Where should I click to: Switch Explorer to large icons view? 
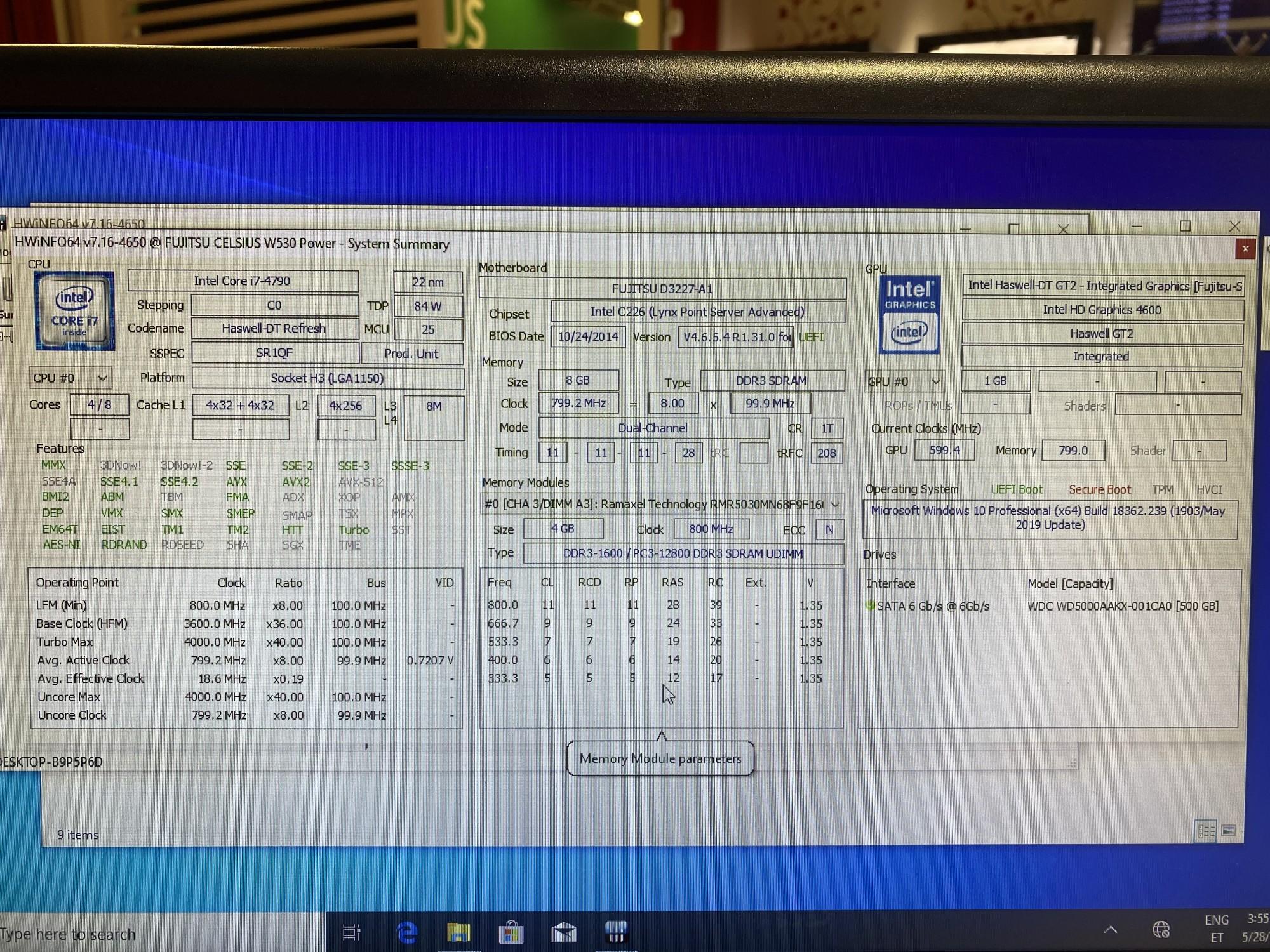pyautogui.click(x=1229, y=831)
